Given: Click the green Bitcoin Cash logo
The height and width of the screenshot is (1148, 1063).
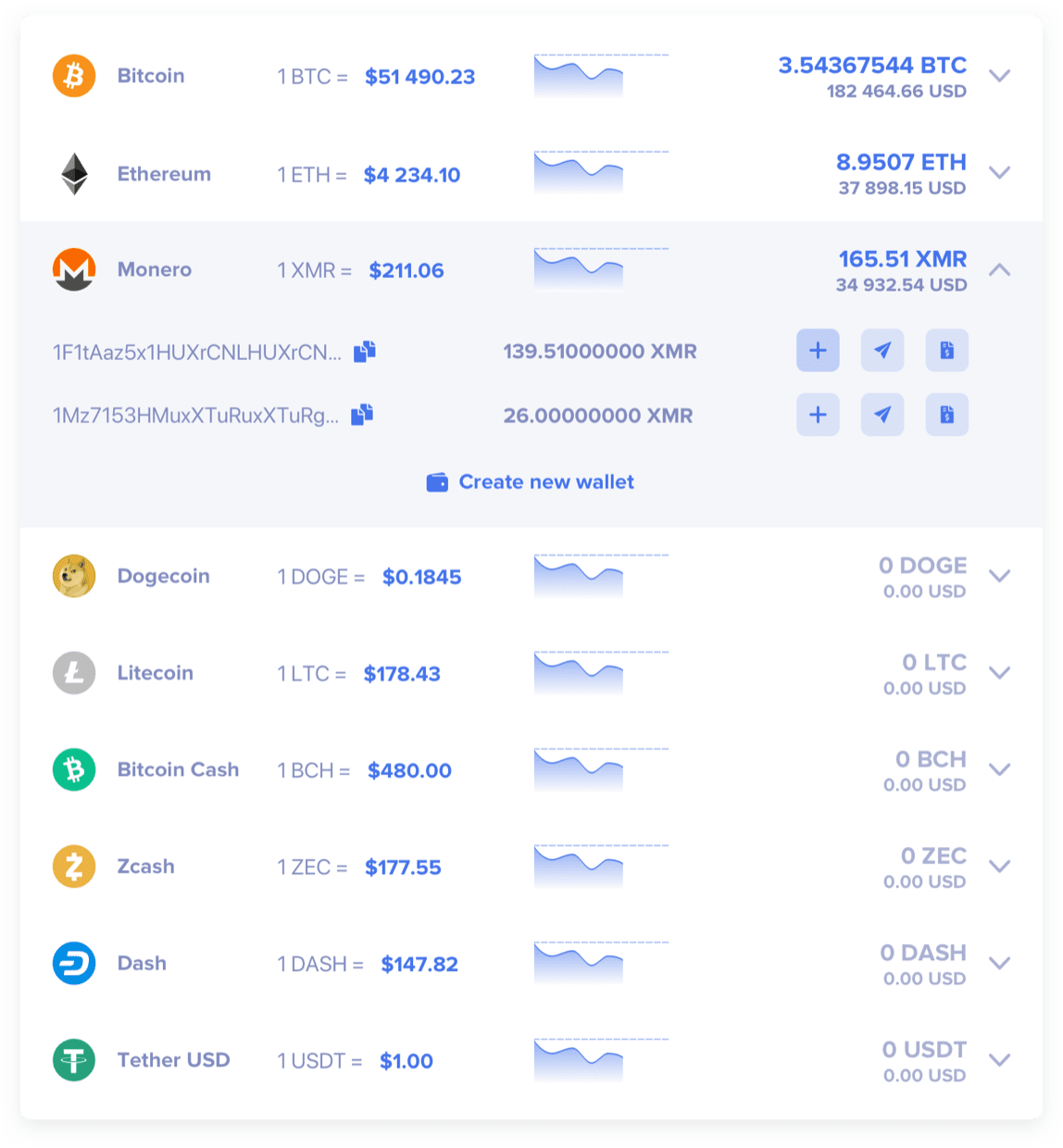Looking at the screenshot, I should pos(74,769).
